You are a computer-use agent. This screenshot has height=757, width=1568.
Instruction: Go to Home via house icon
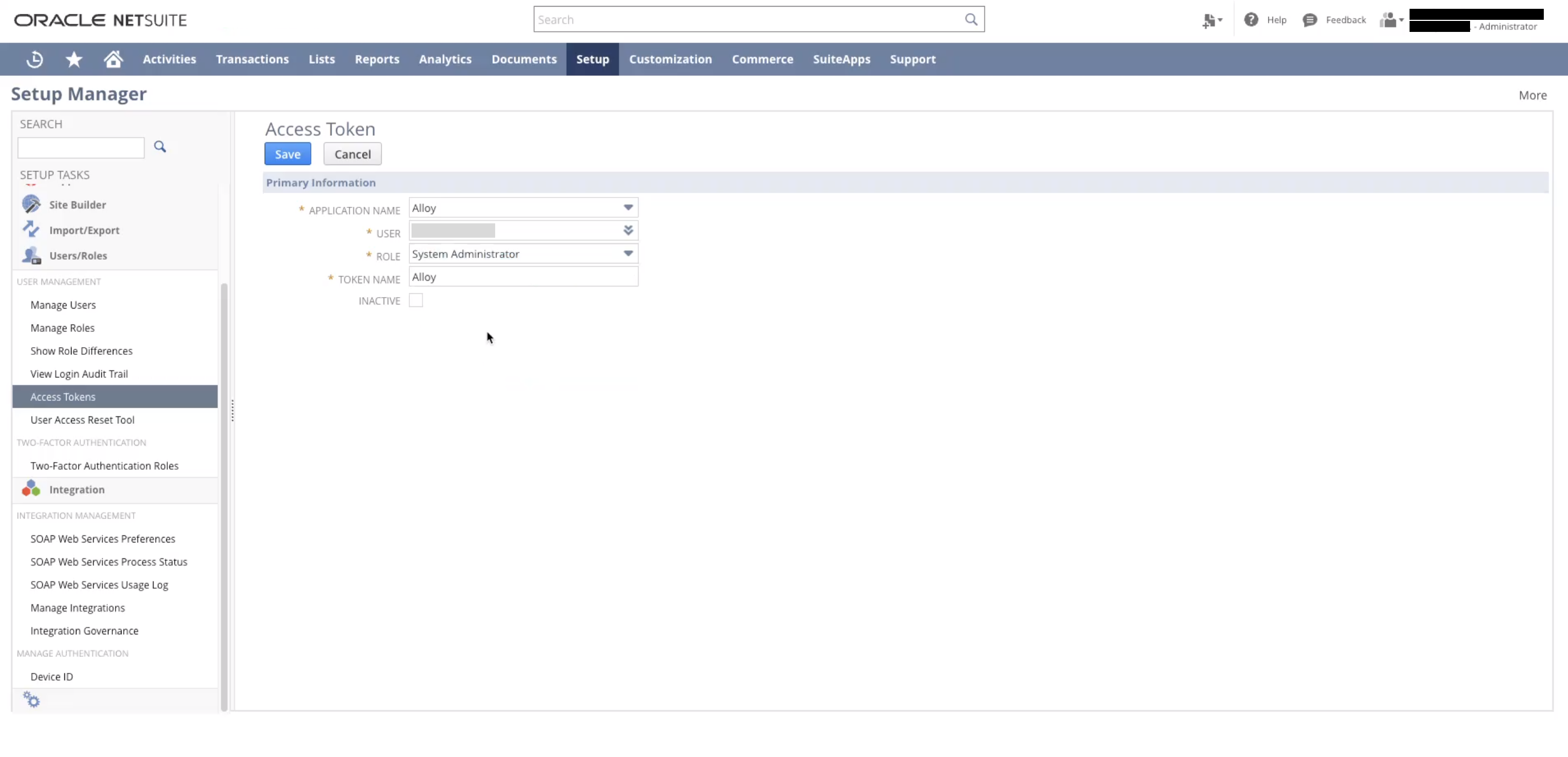point(113,59)
